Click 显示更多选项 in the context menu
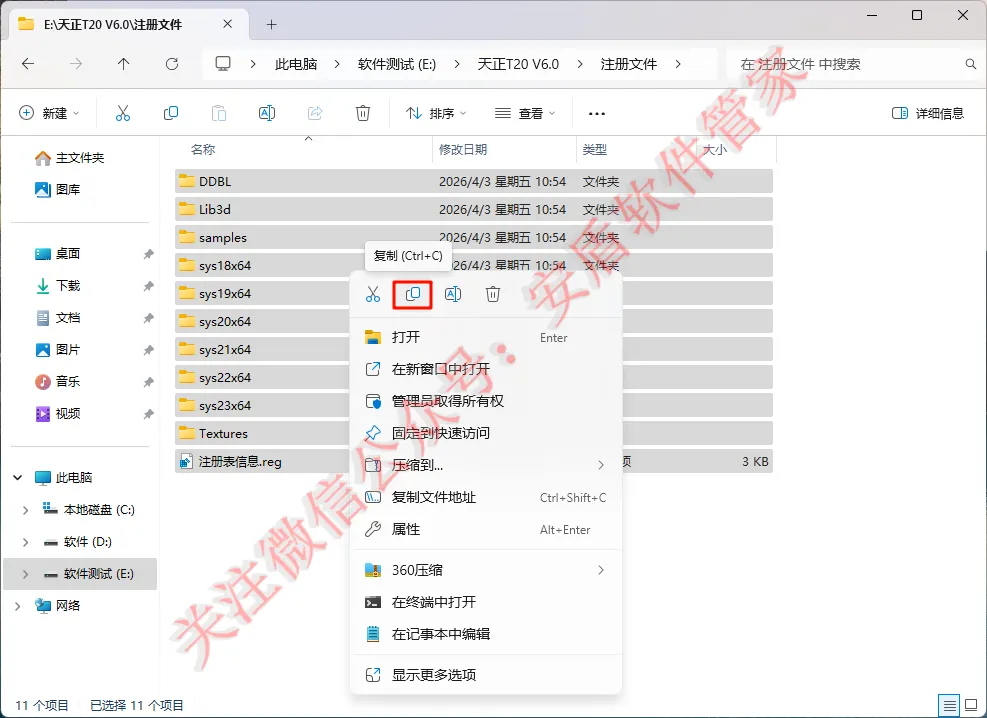The height and width of the screenshot is (718, 987). point(485,675)
